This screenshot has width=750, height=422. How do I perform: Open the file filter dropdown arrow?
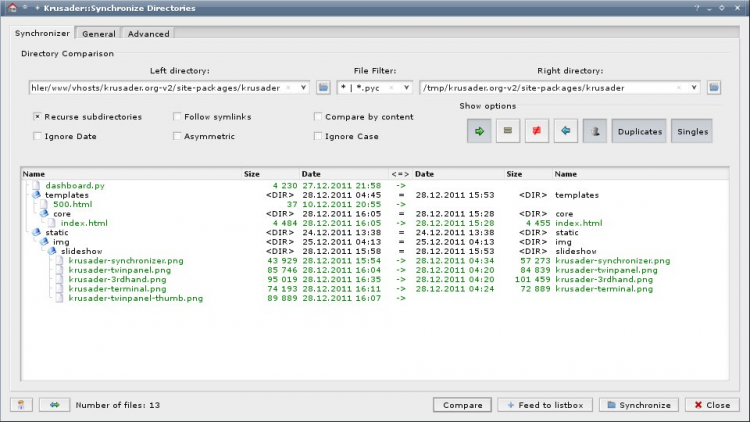click(x=406, y=88)
